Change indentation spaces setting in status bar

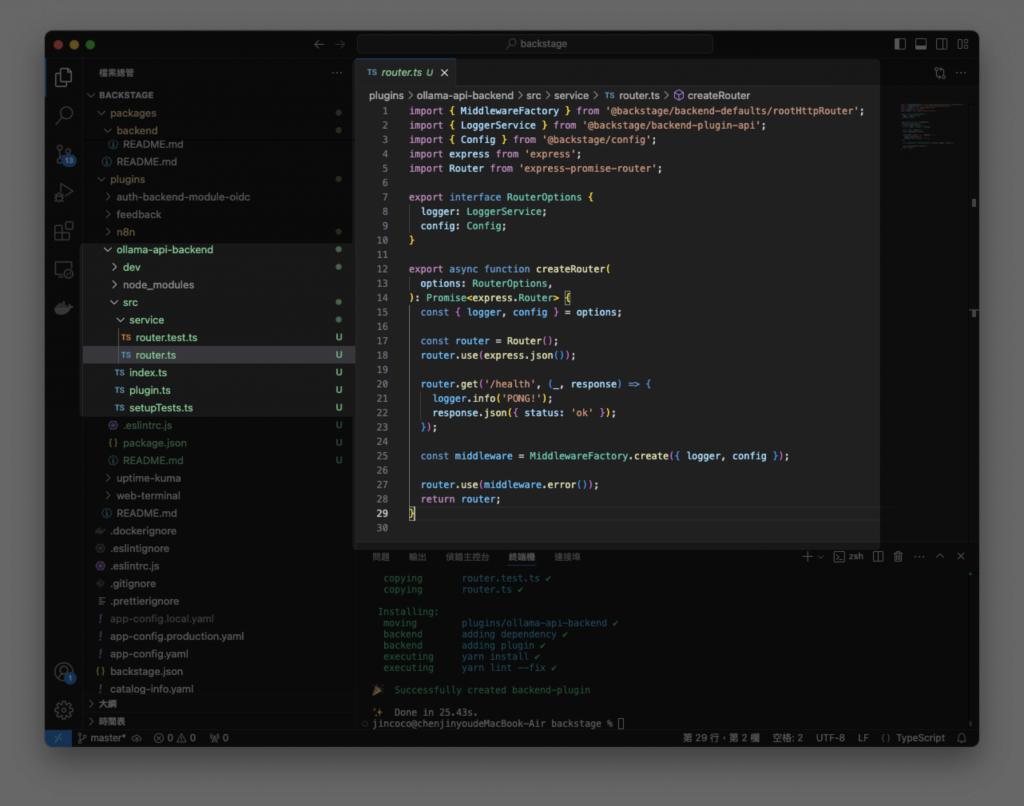coord(787,738)
